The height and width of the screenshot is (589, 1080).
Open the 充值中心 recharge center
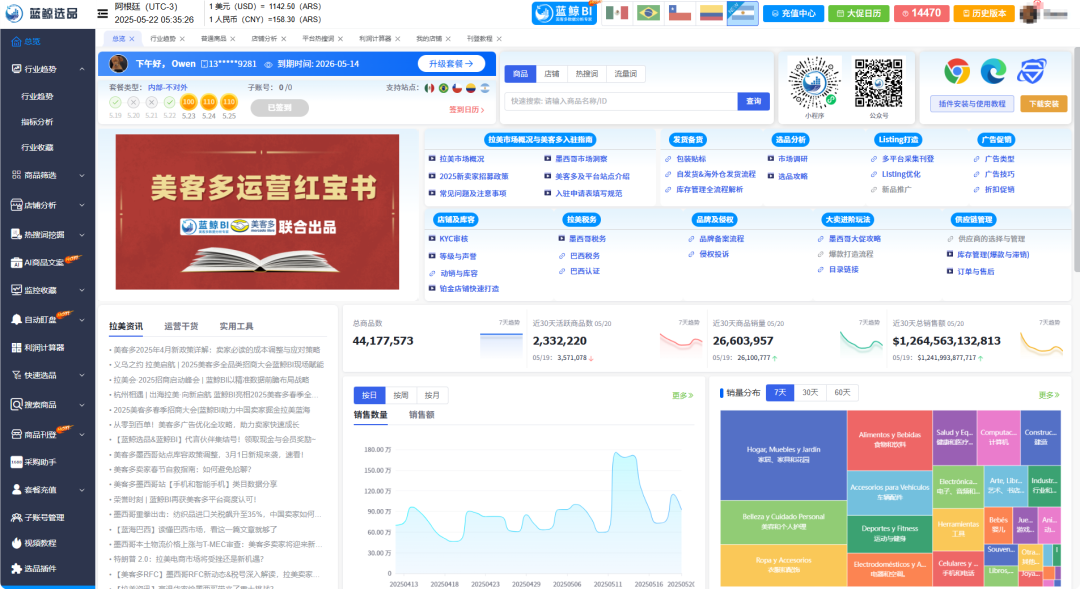pyautogui.click(x=793, y=13)
